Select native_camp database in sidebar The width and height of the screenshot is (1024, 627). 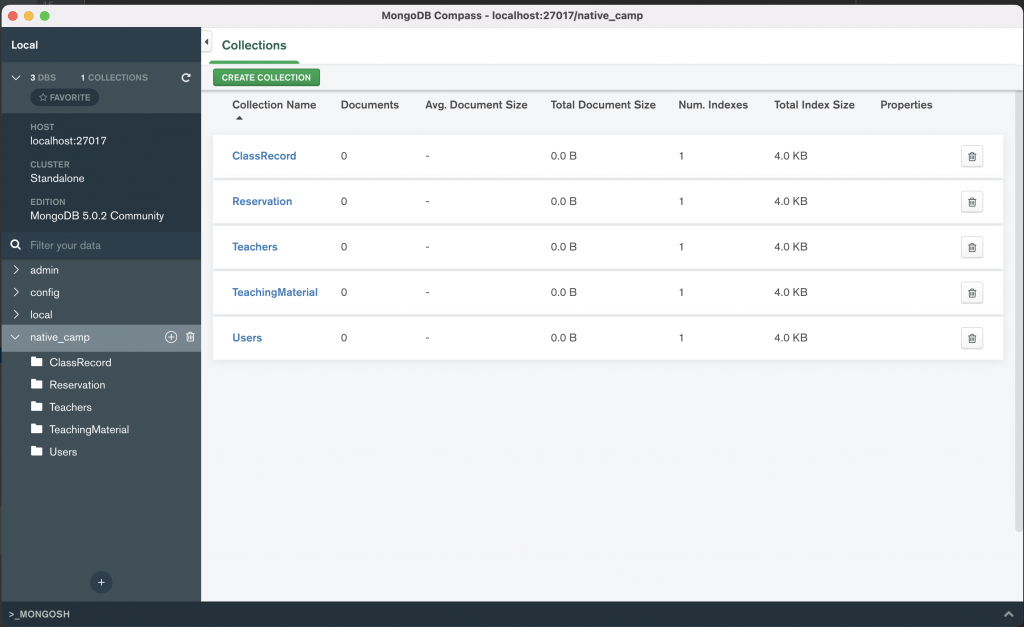[x=59, y=337]
